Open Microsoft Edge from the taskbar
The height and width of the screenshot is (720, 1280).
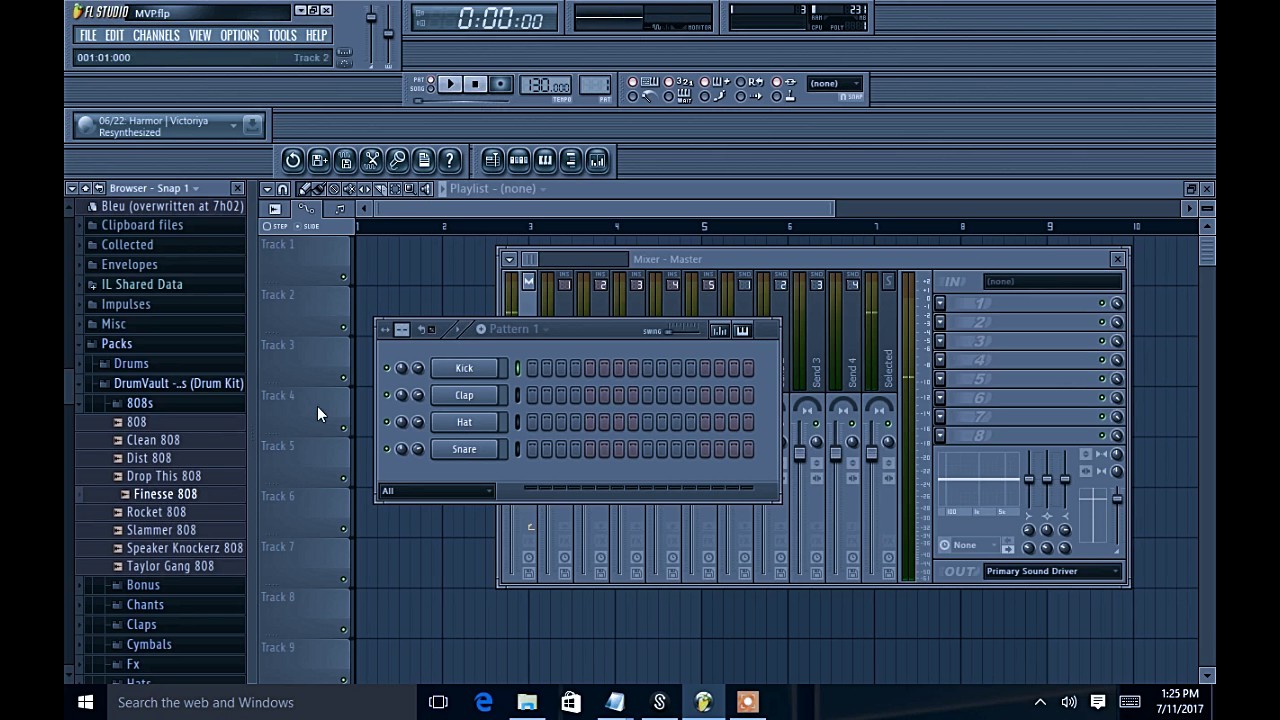tap(483, 702)
